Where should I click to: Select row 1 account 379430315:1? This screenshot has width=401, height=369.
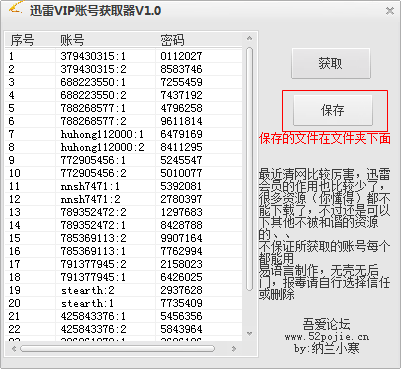93,56
